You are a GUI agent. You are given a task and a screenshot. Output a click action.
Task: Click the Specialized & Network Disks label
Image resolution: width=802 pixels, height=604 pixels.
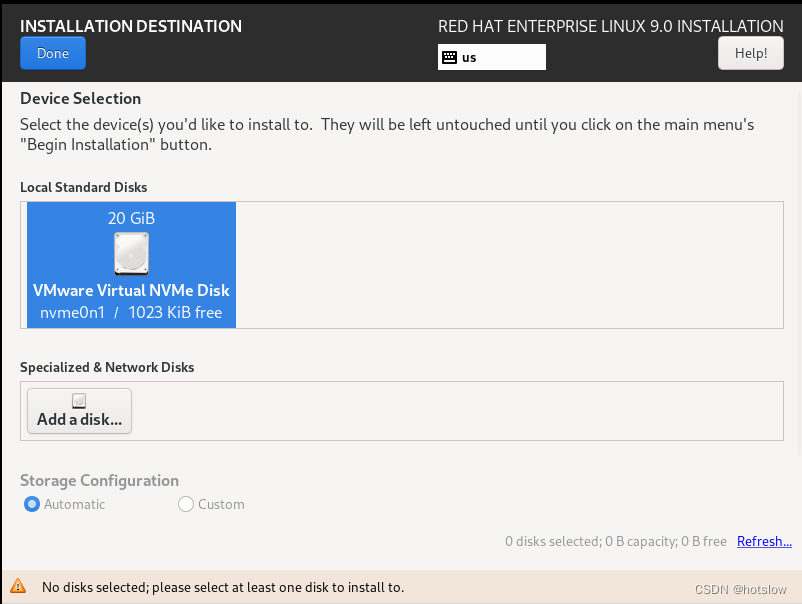pos(107,367)
